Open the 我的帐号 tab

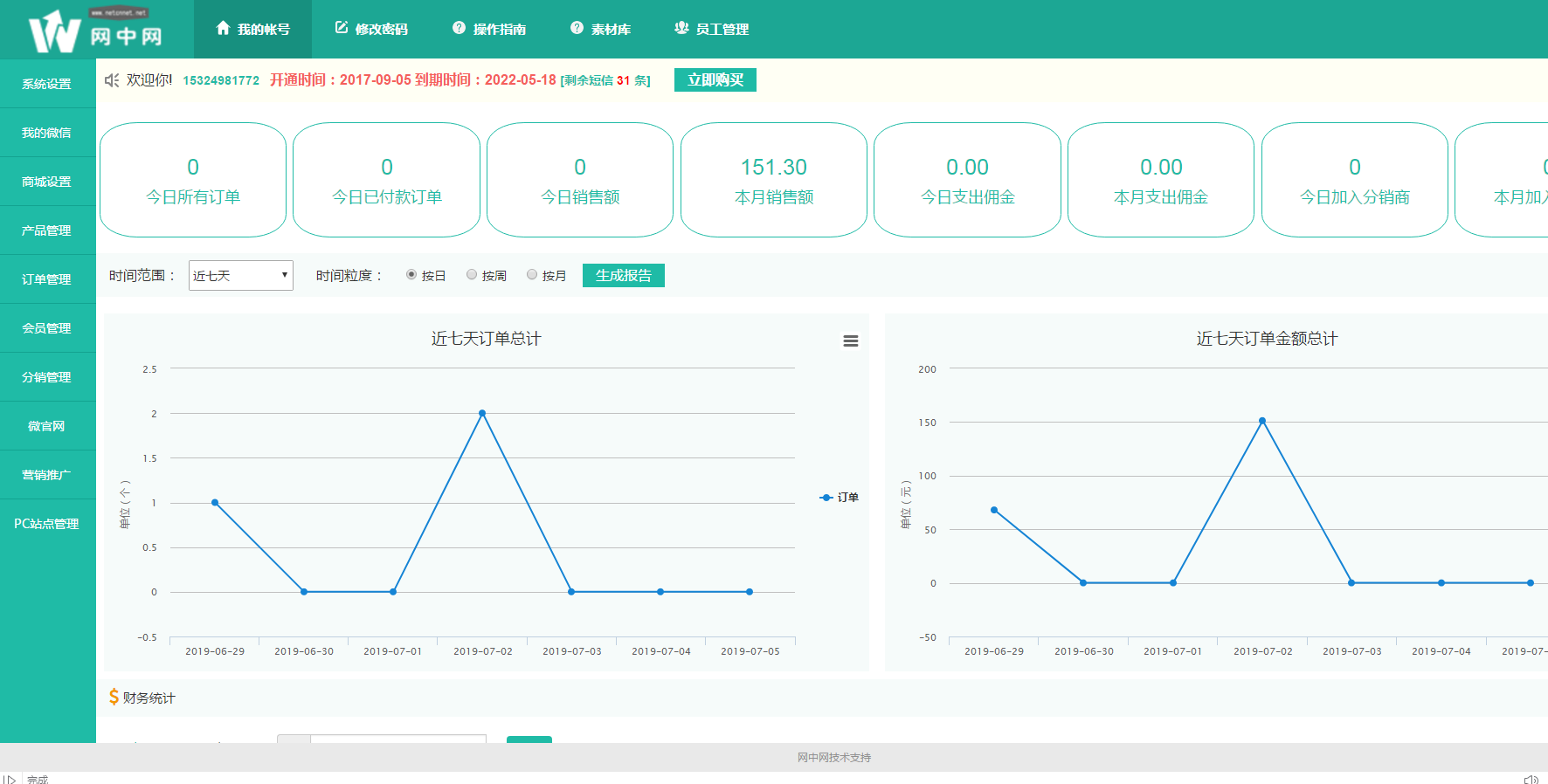pos(252,29)
